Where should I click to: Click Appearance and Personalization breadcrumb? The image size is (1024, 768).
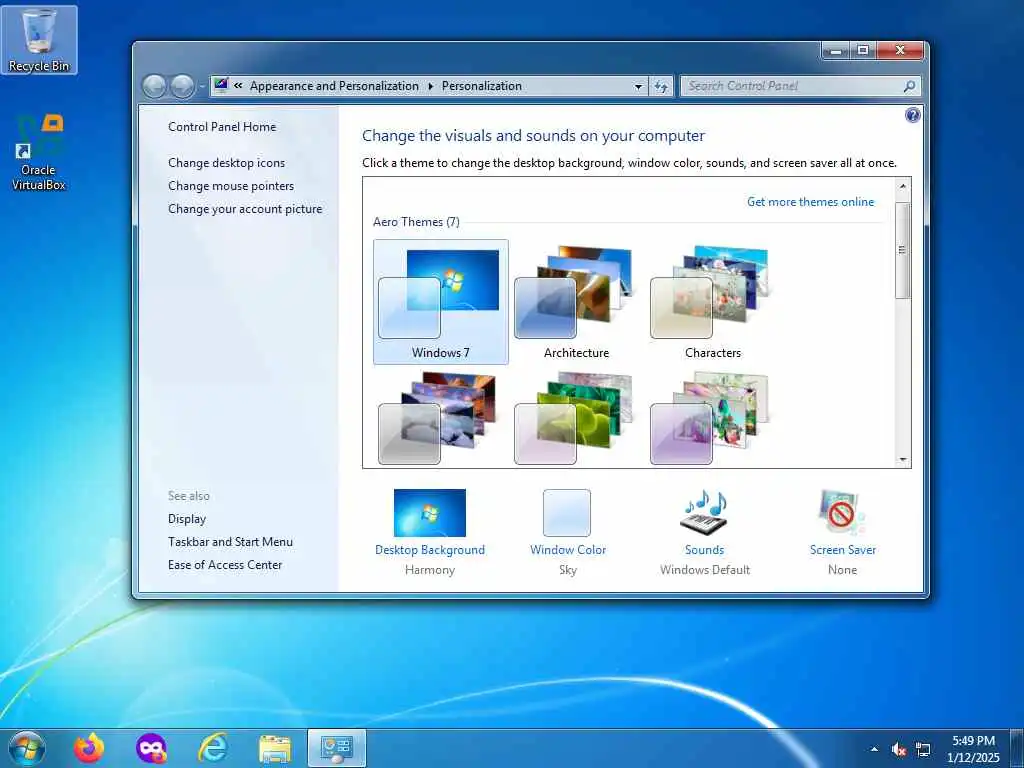point(334,86)
